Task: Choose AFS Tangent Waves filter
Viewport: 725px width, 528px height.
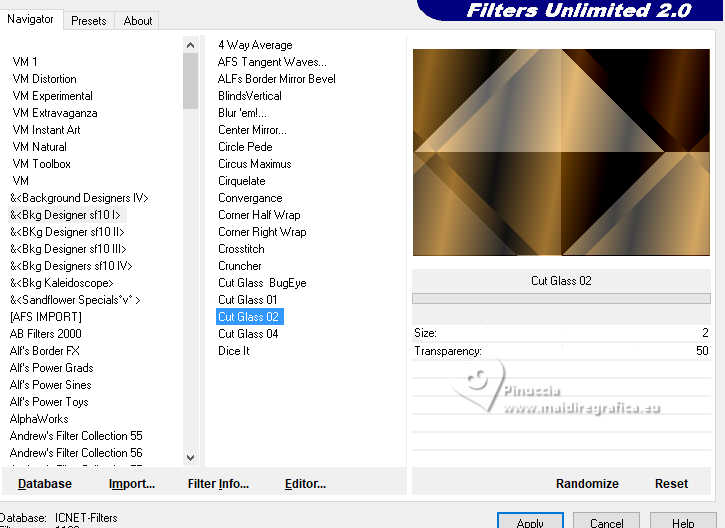Action: (x=272, y=62)
